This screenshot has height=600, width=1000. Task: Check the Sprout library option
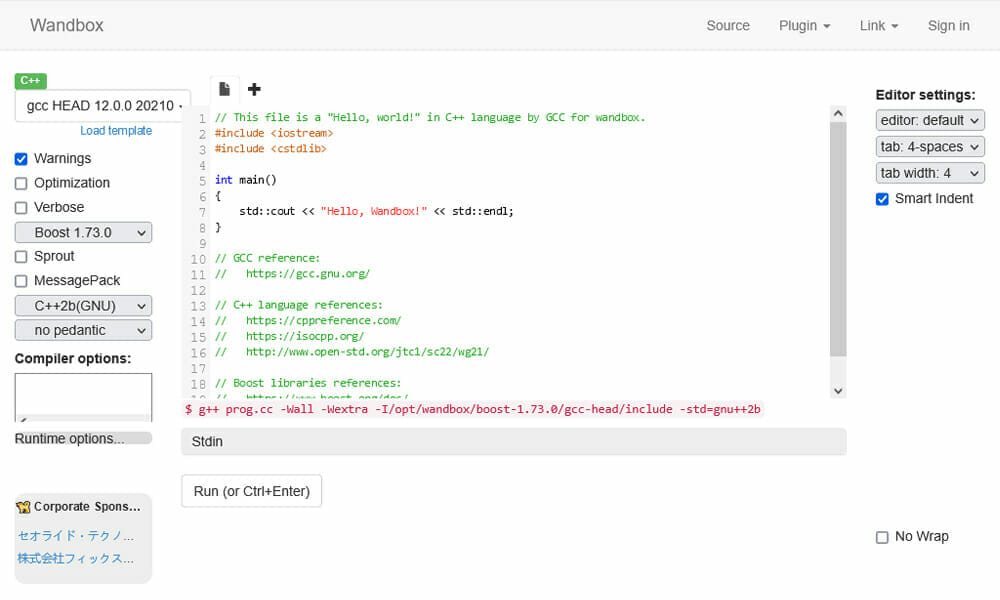(21, 257)
